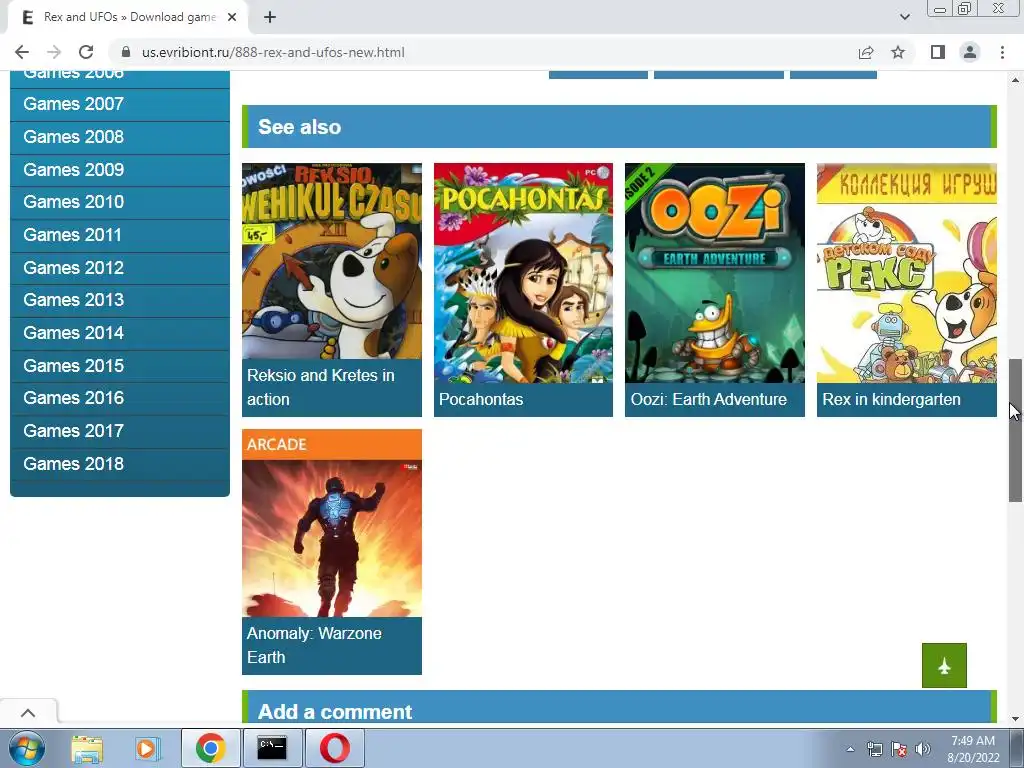Jump to top with green arrow button
This screenshot has width=1024, height=768.
point(944,665)
